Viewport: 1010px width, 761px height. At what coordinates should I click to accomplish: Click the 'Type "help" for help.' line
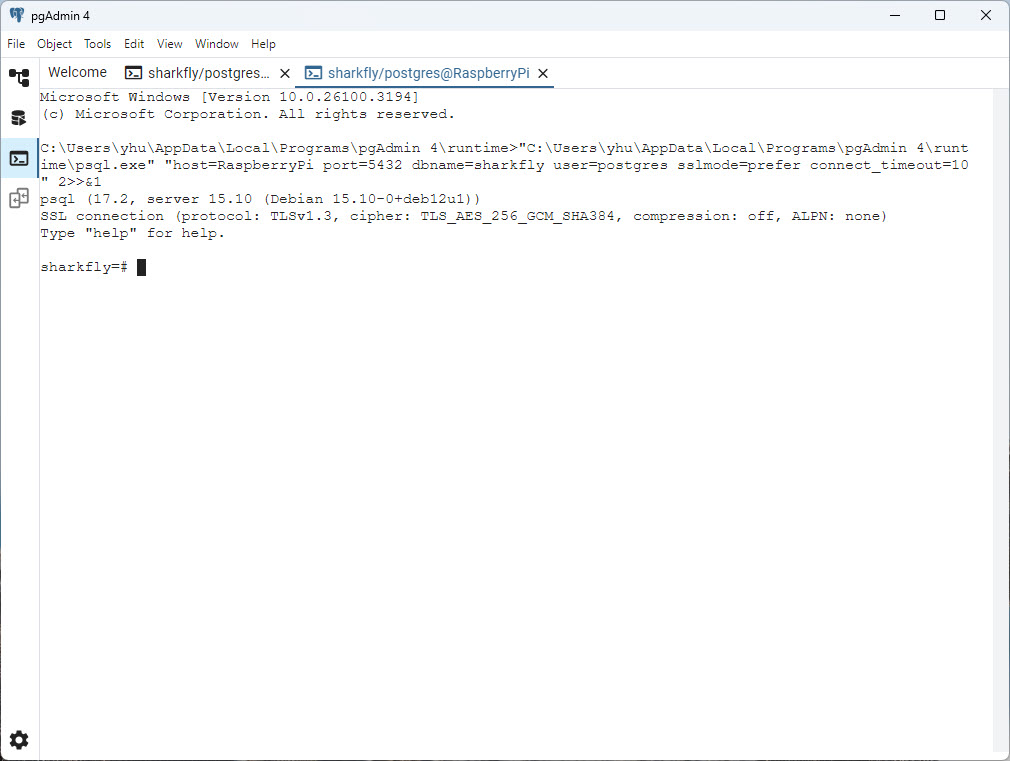tap(132, 233)
